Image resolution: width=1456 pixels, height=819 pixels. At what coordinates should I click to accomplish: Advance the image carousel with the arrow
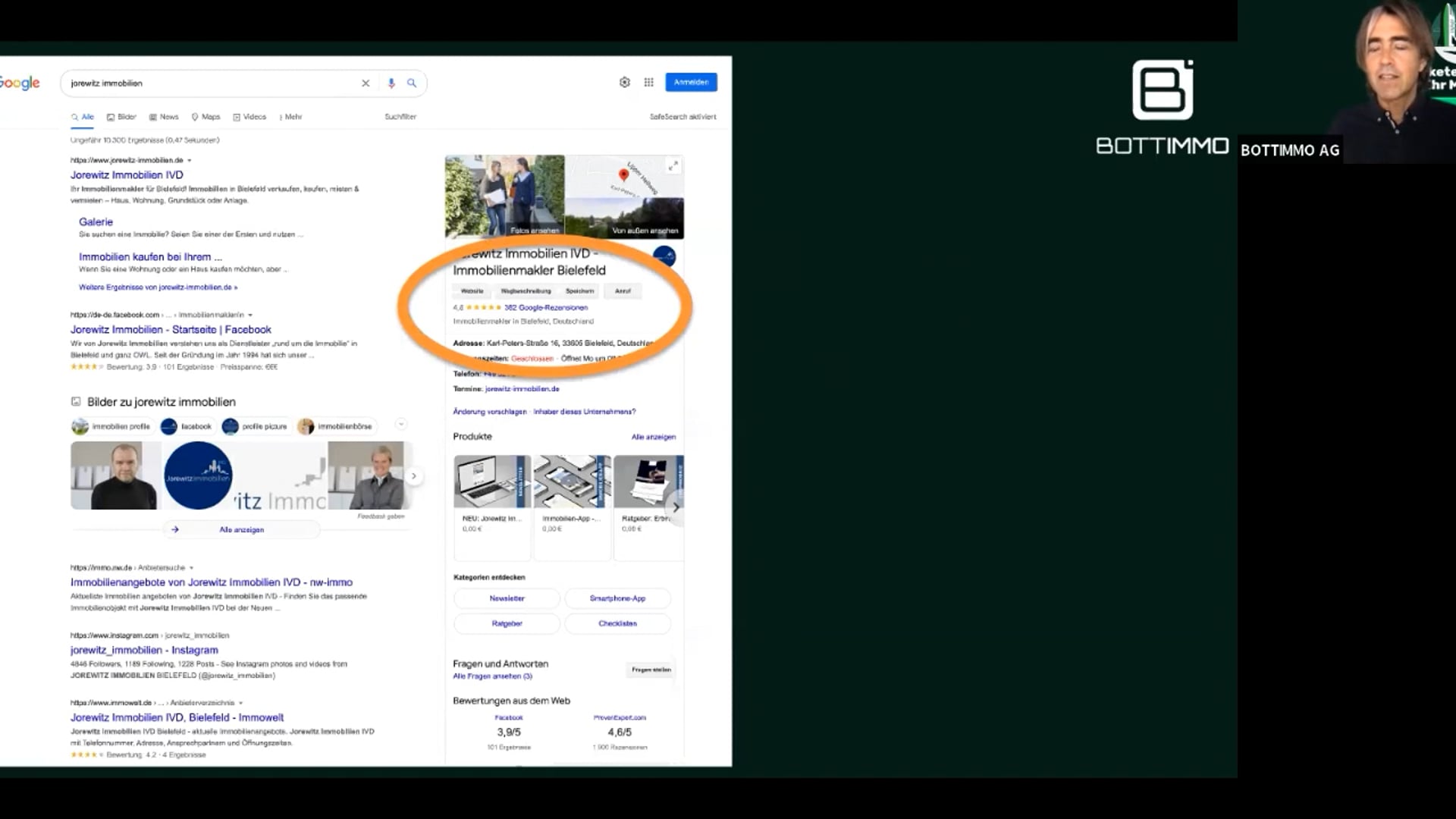413,476
